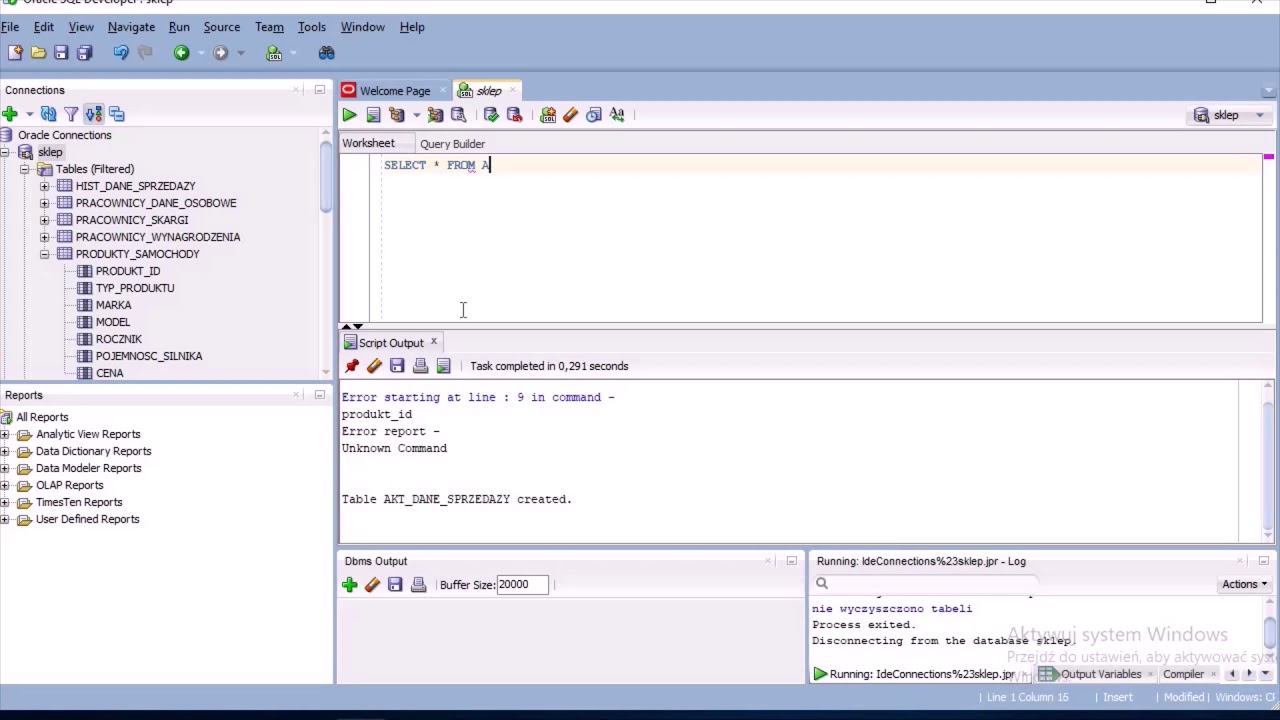Open the Actions dropdown in Log panel
The image size is (1280, 720).
pos(1244,584)
